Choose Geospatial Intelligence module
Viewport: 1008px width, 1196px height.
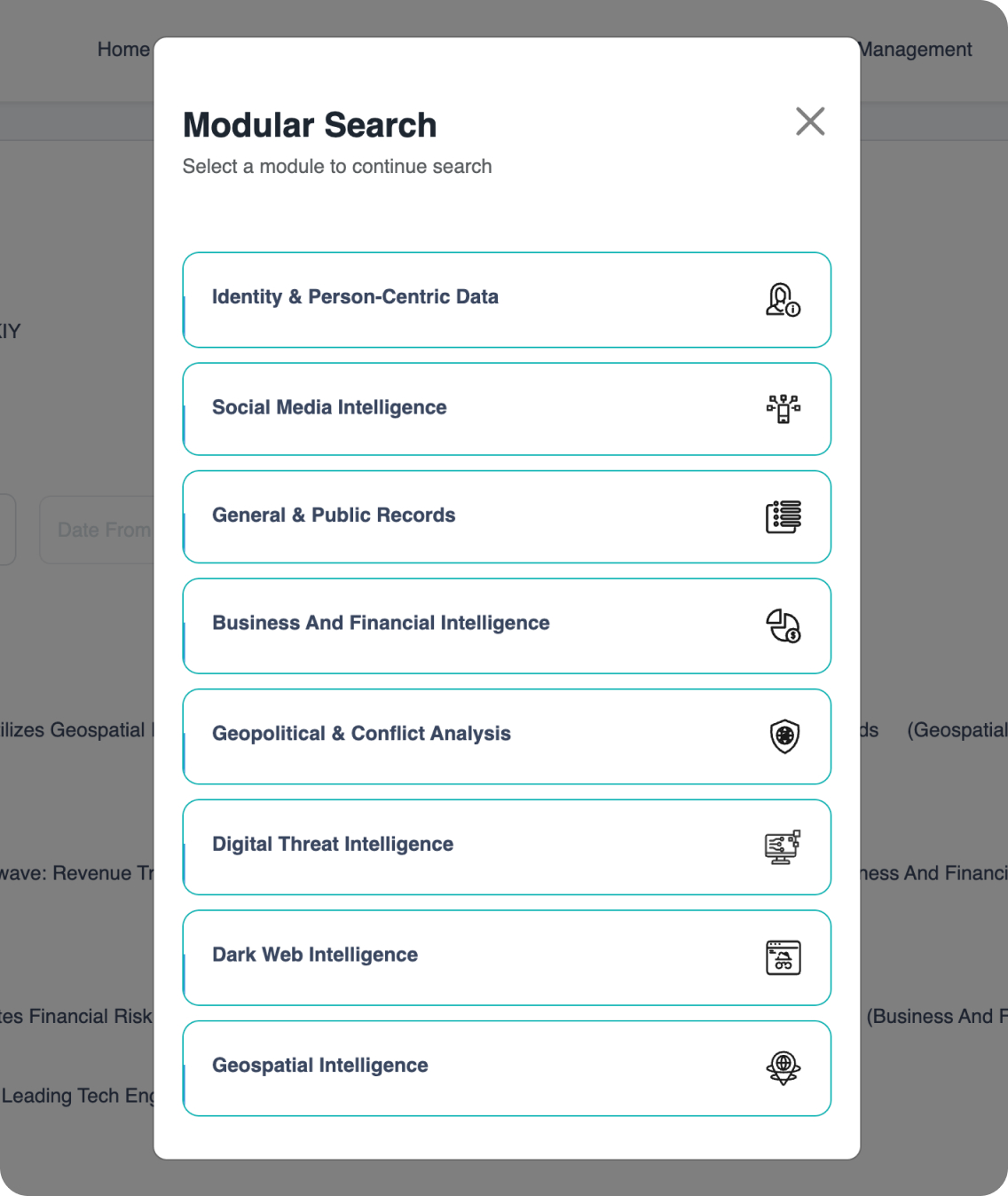[319, 1066]
